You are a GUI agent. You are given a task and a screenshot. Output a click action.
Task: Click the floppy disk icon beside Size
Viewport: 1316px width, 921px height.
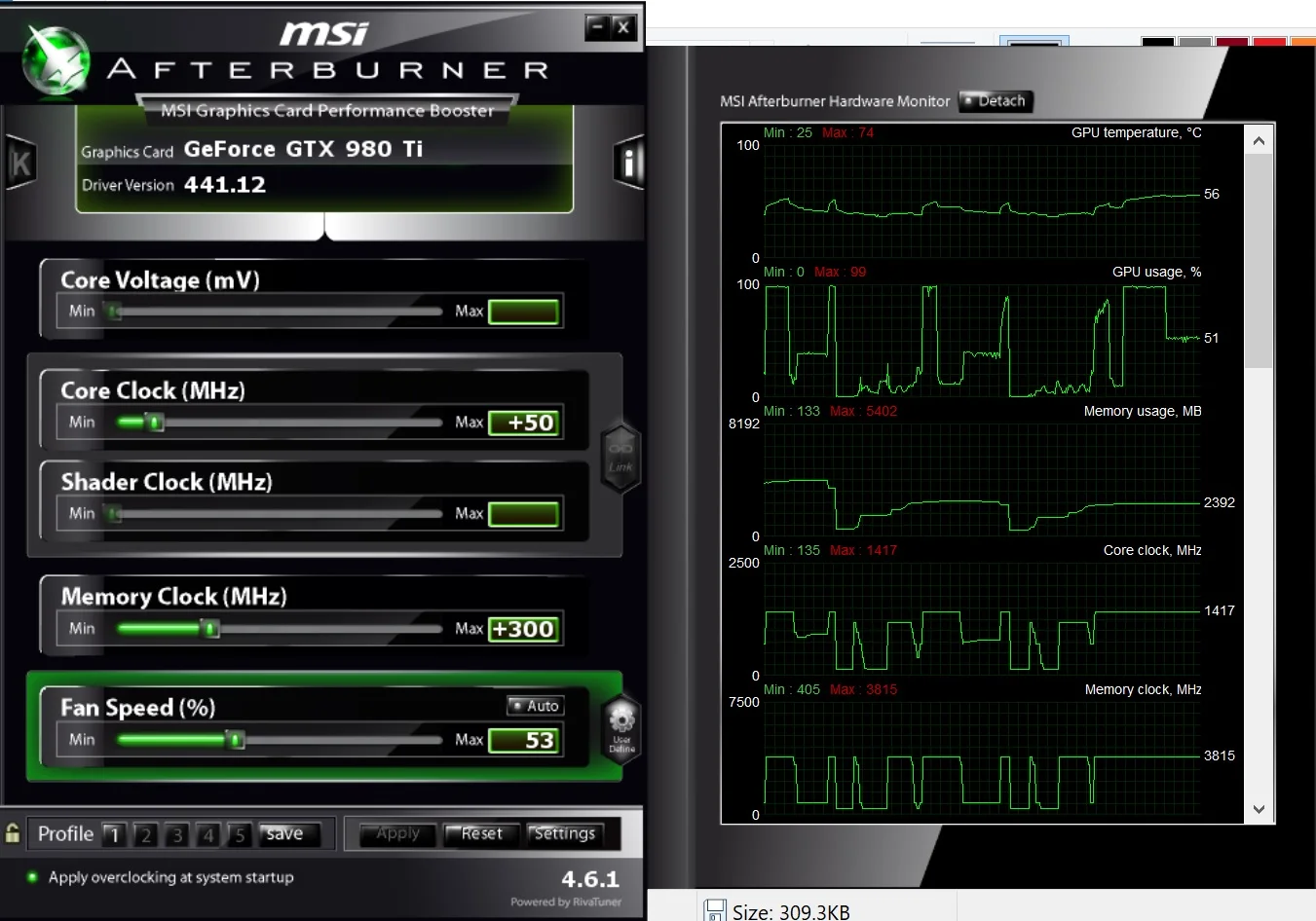tap(715, 911)
